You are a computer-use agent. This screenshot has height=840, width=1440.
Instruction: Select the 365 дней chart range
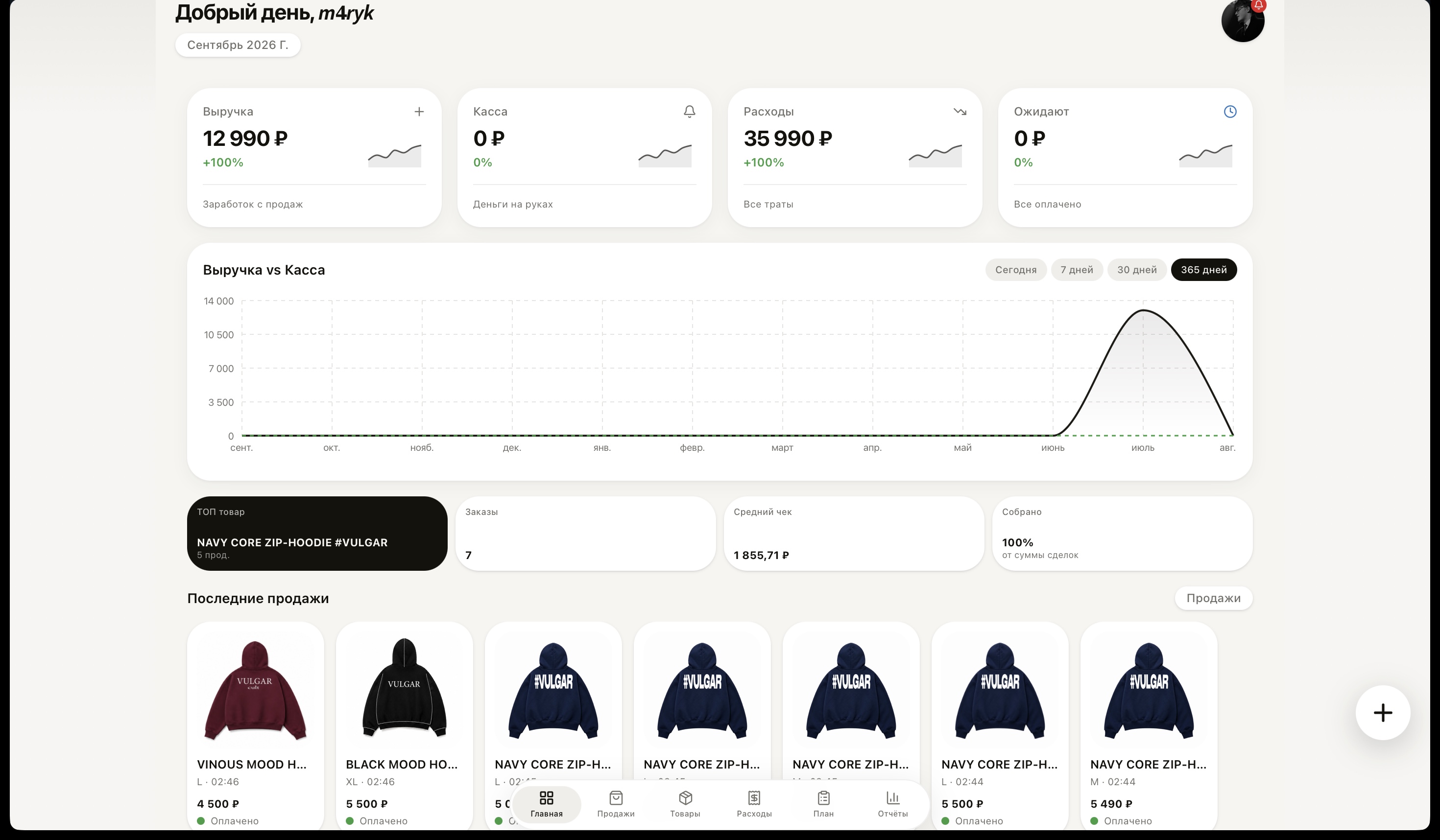point(1203,270)
